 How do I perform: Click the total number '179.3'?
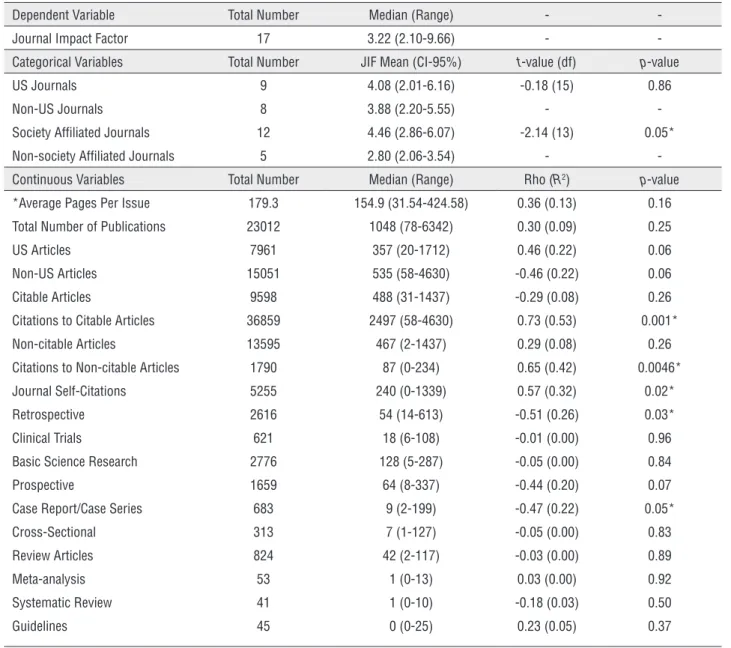pyautogui.click(x=263, y=203)
